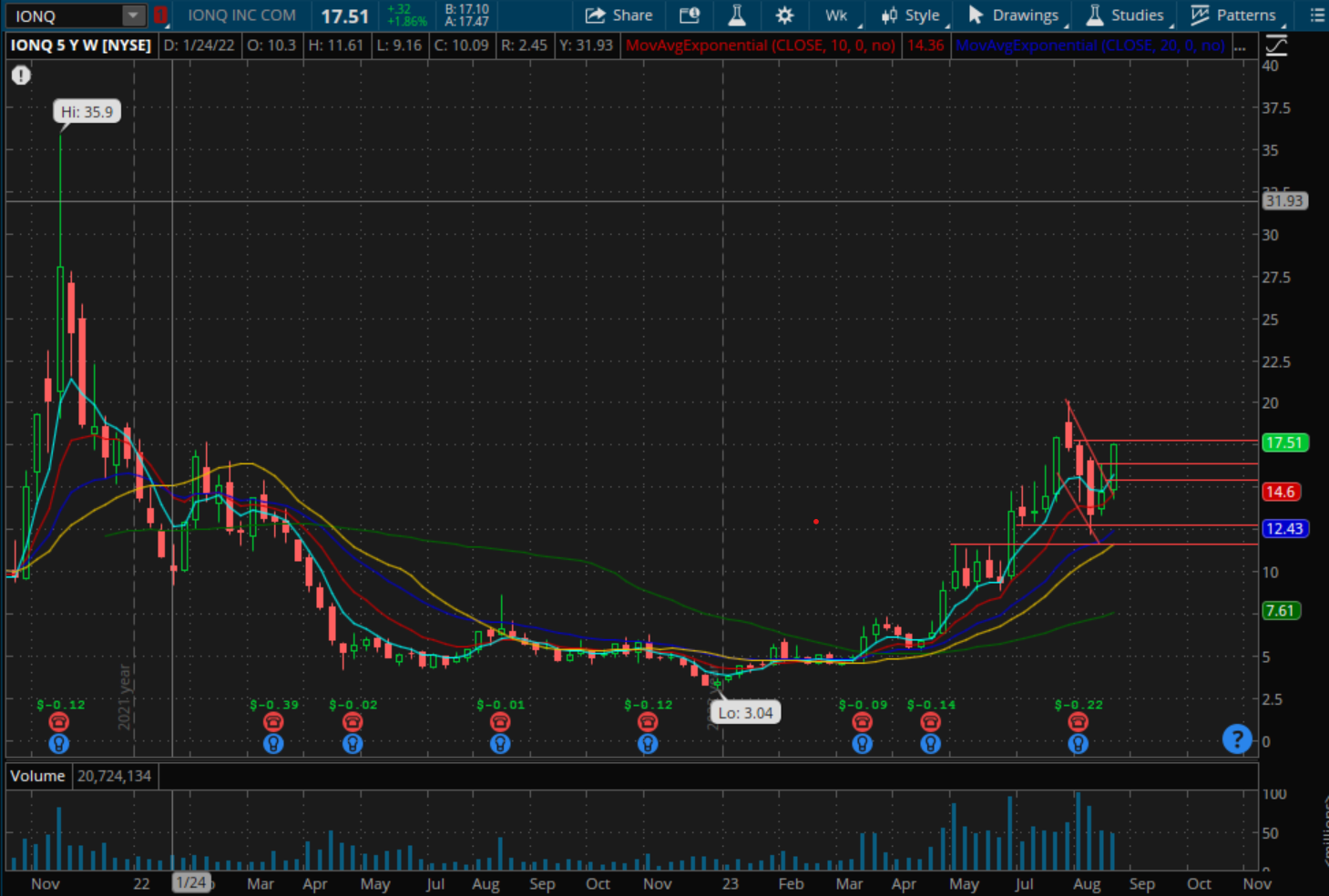Click the blue question mark help icon
This screenshot has height=896, width=1329.
pos(1237,738)
